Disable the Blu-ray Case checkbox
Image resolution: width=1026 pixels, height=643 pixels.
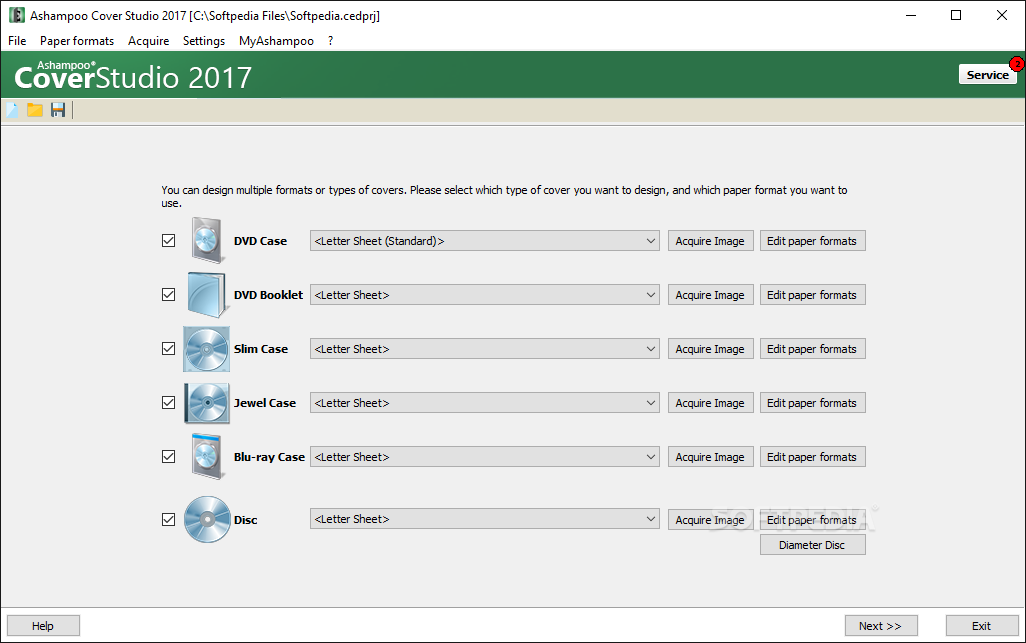click(x=168, y=457)
